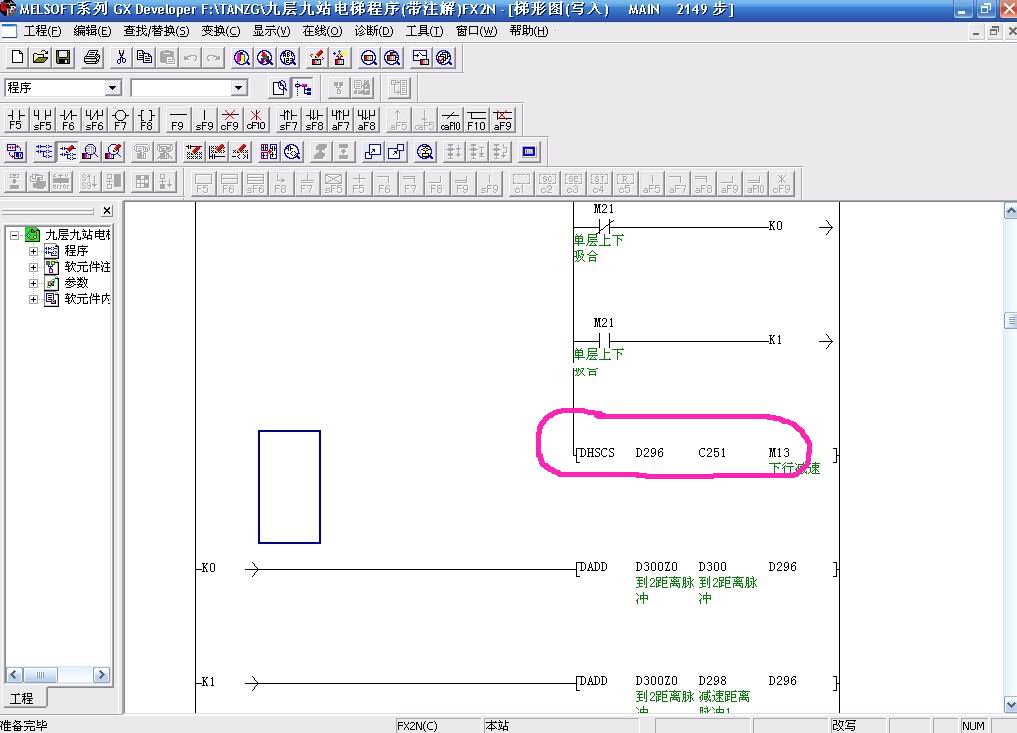Click the Save project icon
This screenshot has width=1017, height=733.
click(x=63, y=58)
